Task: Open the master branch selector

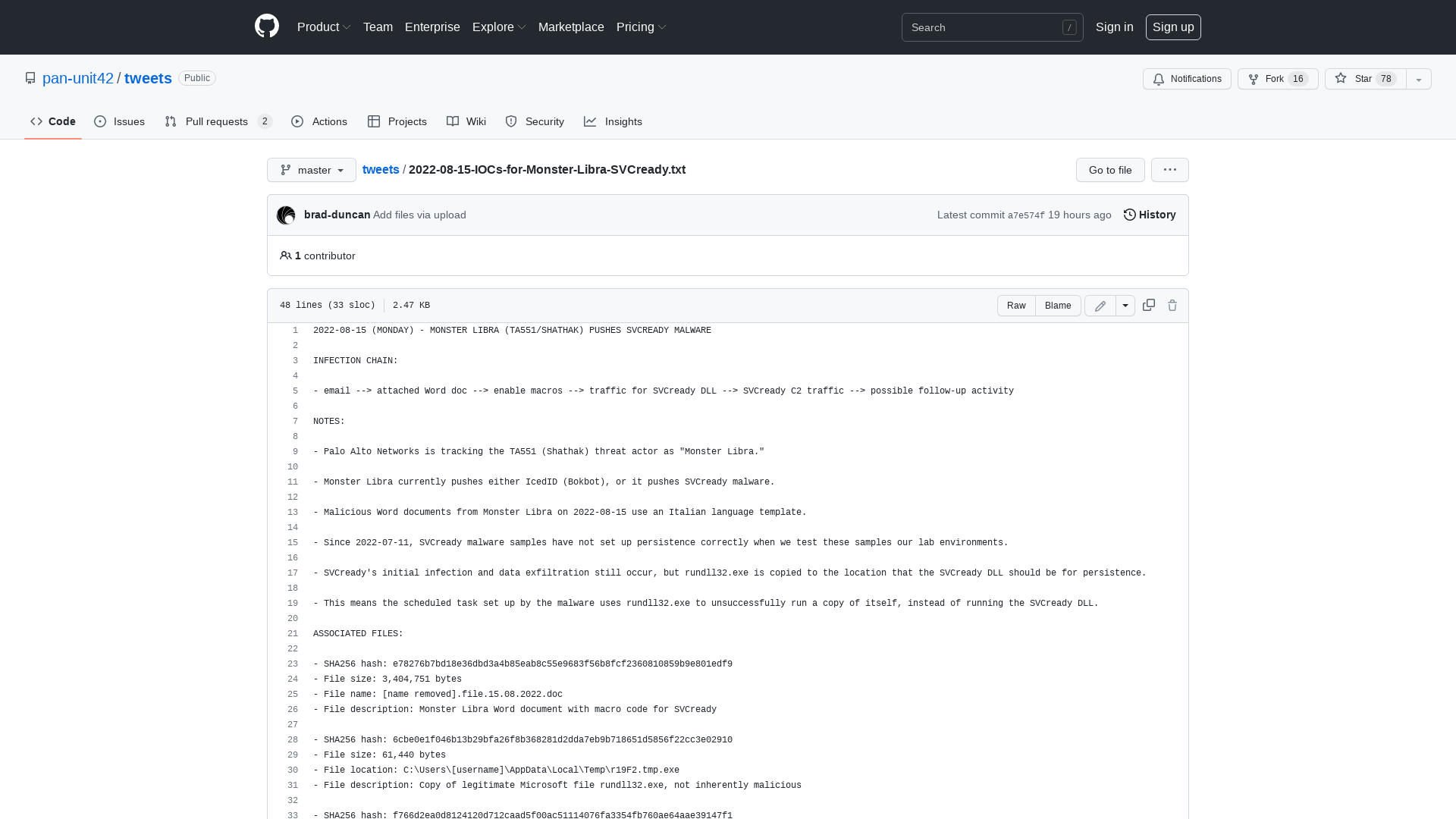Action: pos(311,170)
